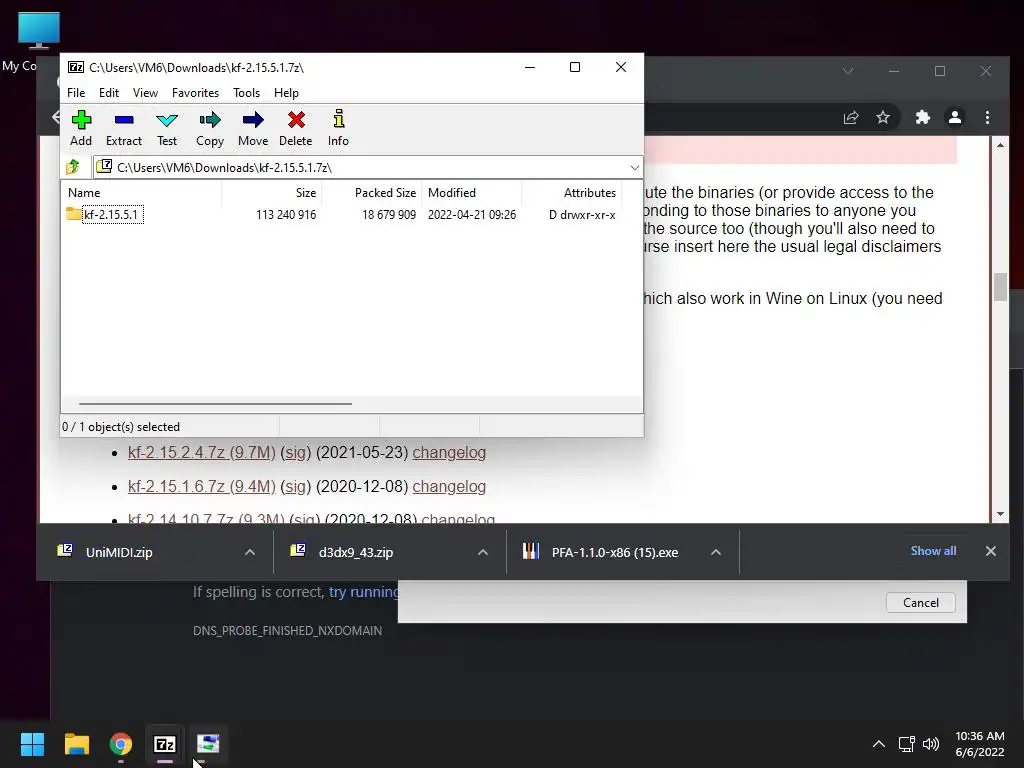1024x768 pixels.
Task: Open the Info tool in 7-Zip
Action: (x=338, y=128)
